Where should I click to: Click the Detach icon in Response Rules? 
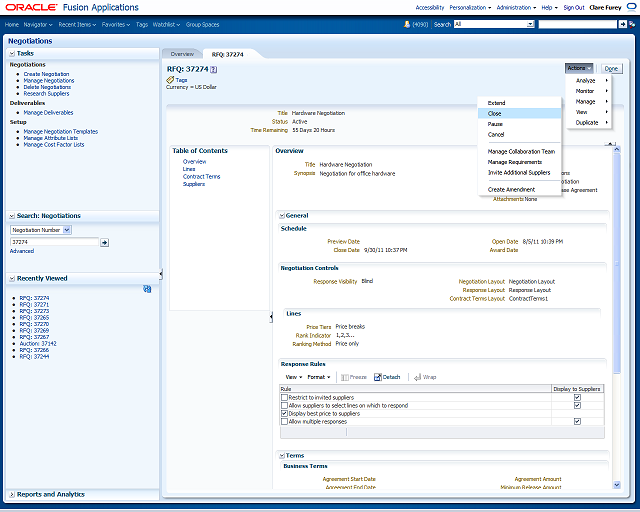tap(378, 377)
